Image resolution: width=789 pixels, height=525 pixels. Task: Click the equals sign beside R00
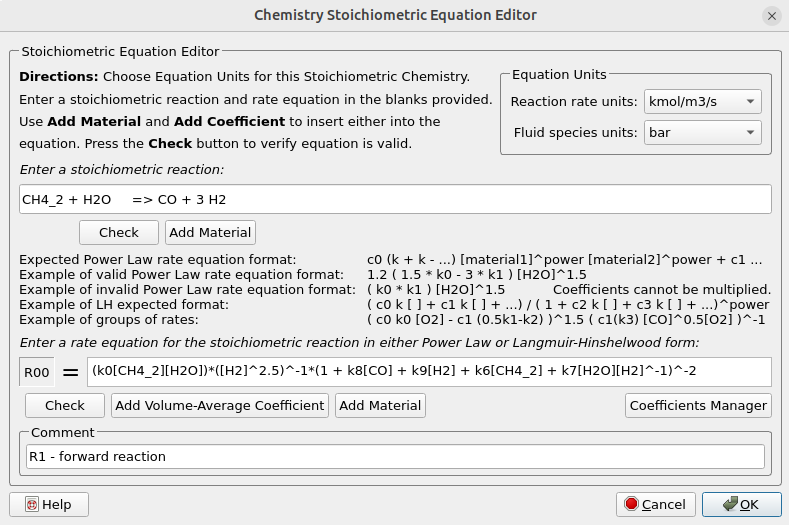click(70, 372)
